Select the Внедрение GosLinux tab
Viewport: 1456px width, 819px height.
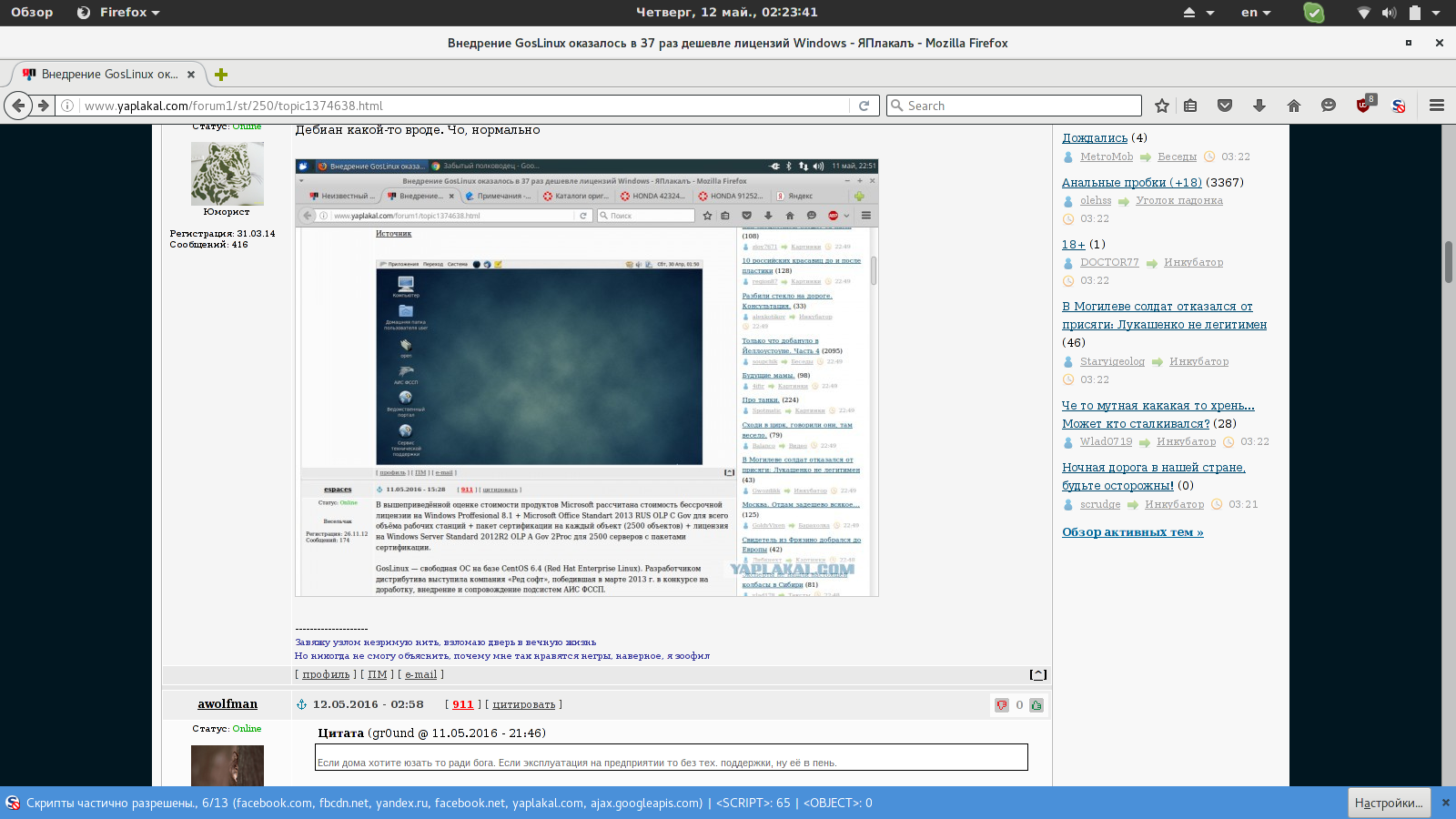tap(109, 75)
